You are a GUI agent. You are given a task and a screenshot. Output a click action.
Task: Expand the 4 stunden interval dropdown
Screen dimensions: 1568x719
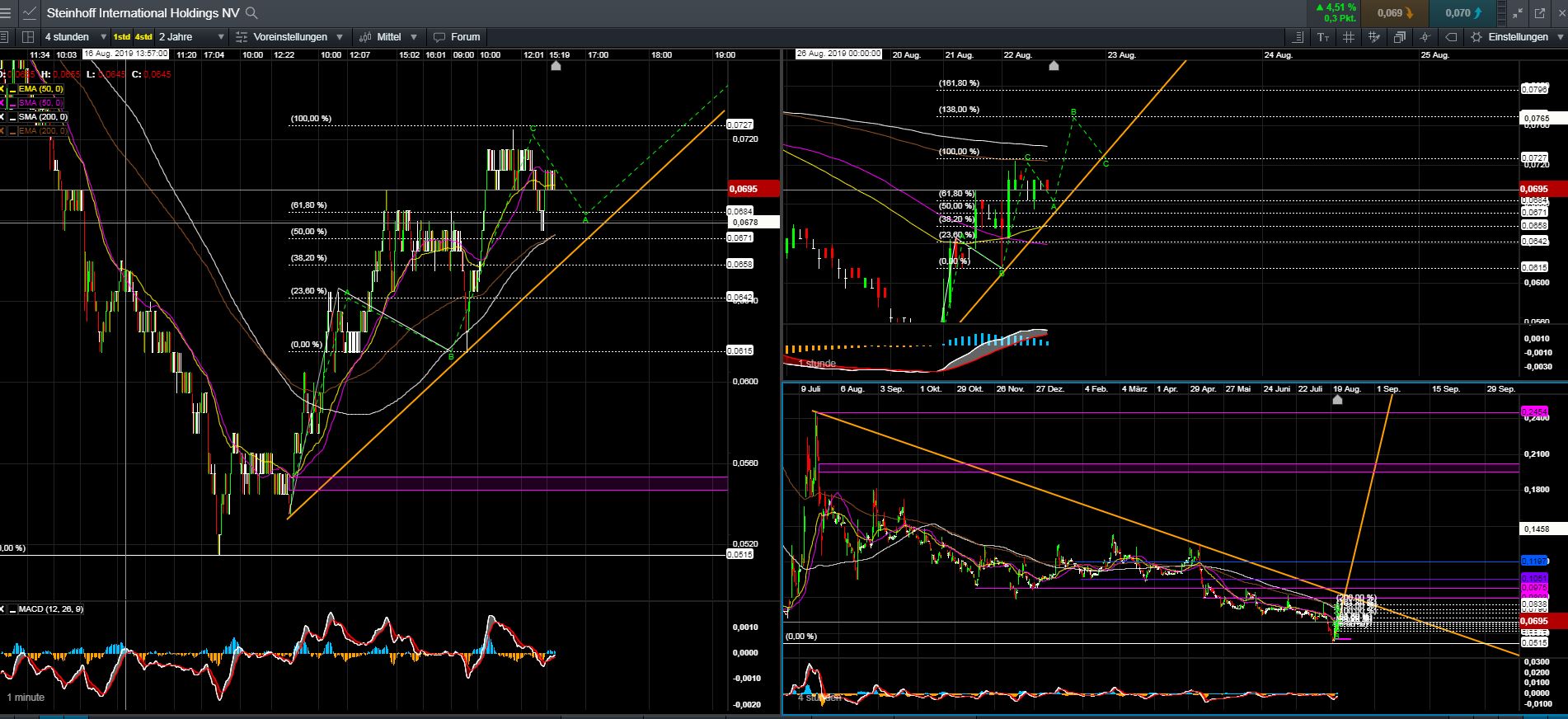pos(76,37)
